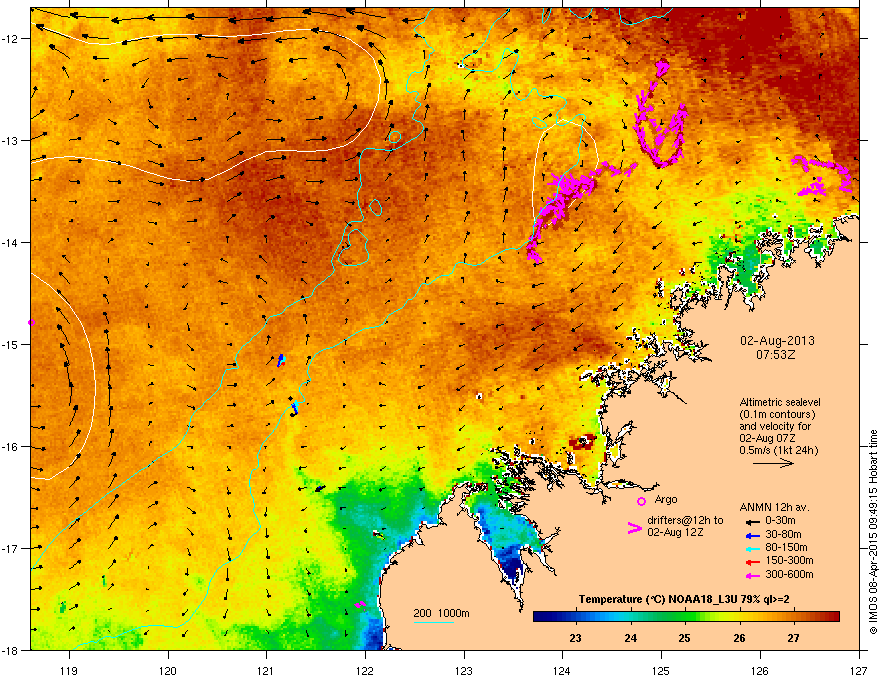Viewport: 880px width, 680px height.
Task: Click the longitude axis label '119'
Action: point(69,670)
